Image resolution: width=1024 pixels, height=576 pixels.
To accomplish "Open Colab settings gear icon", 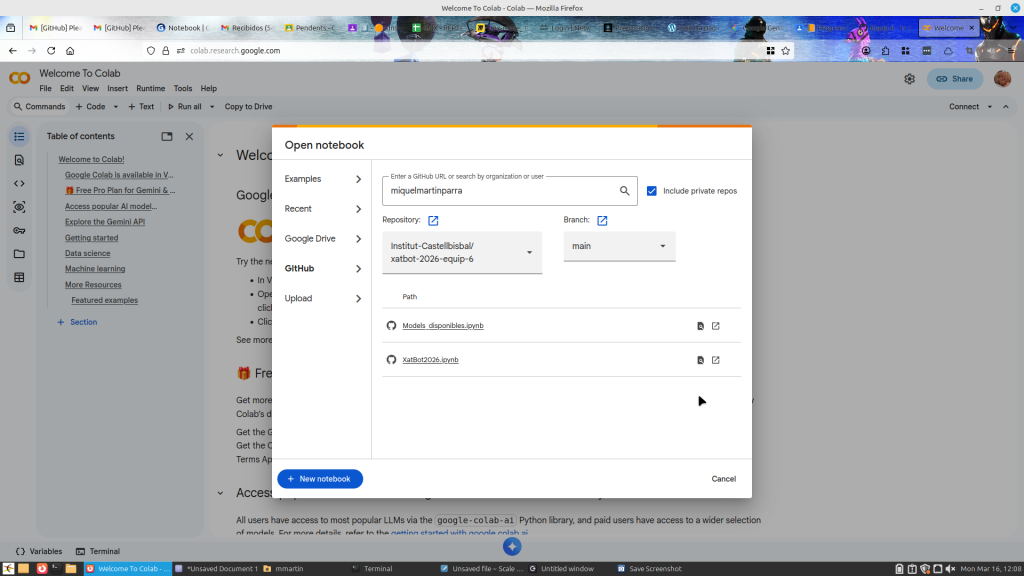I will (909, 79).
